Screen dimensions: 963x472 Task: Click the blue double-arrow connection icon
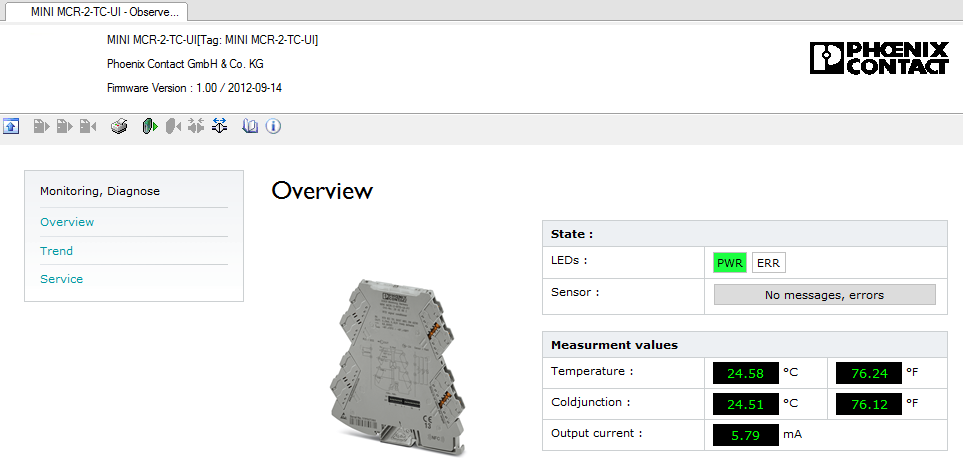220,126
